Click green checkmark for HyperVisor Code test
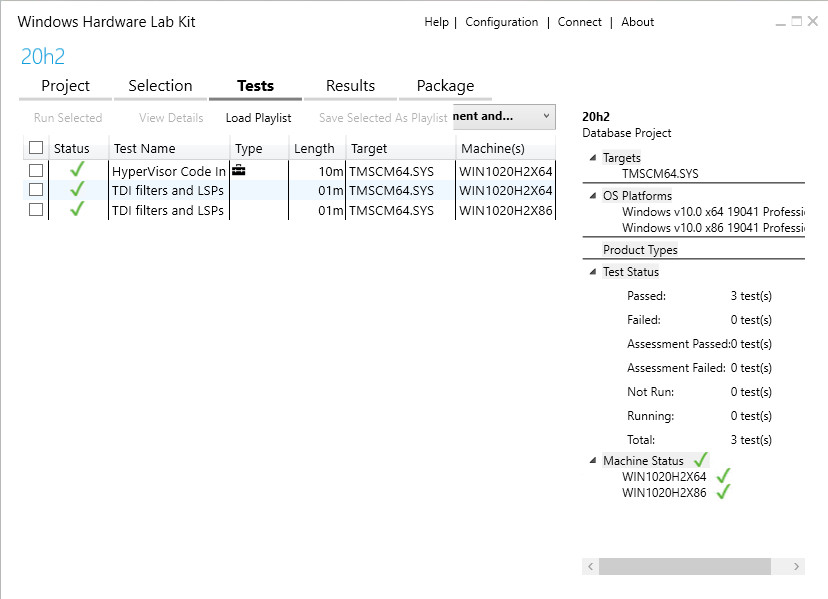This screenshot has width=828, height=599. click(77, 169)
